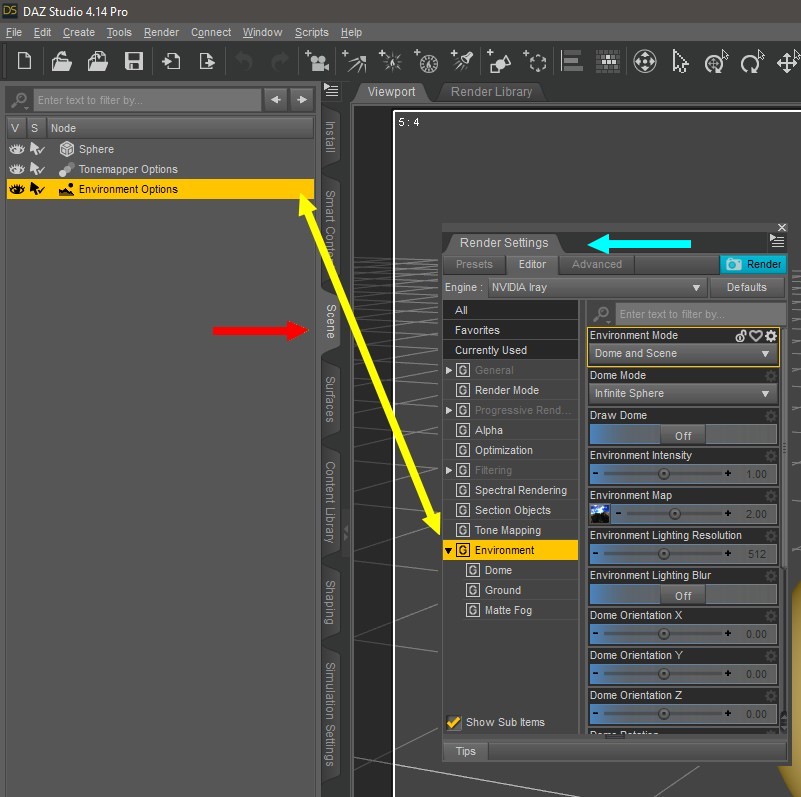Open the Render Settings pane options menu icon

click(777, 241)
